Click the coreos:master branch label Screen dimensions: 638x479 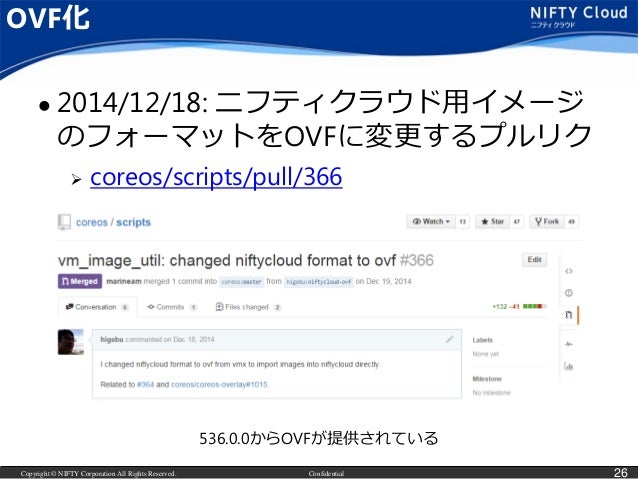pos(242,282)
